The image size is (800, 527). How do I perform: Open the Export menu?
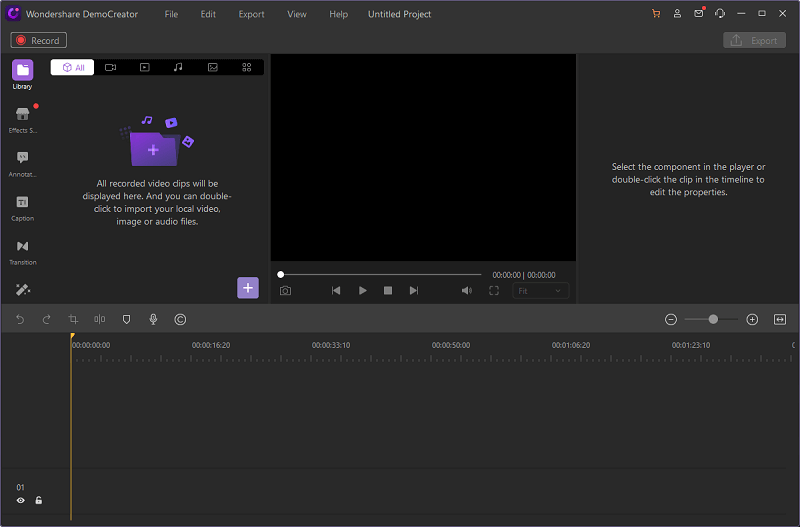pos(252,14)
